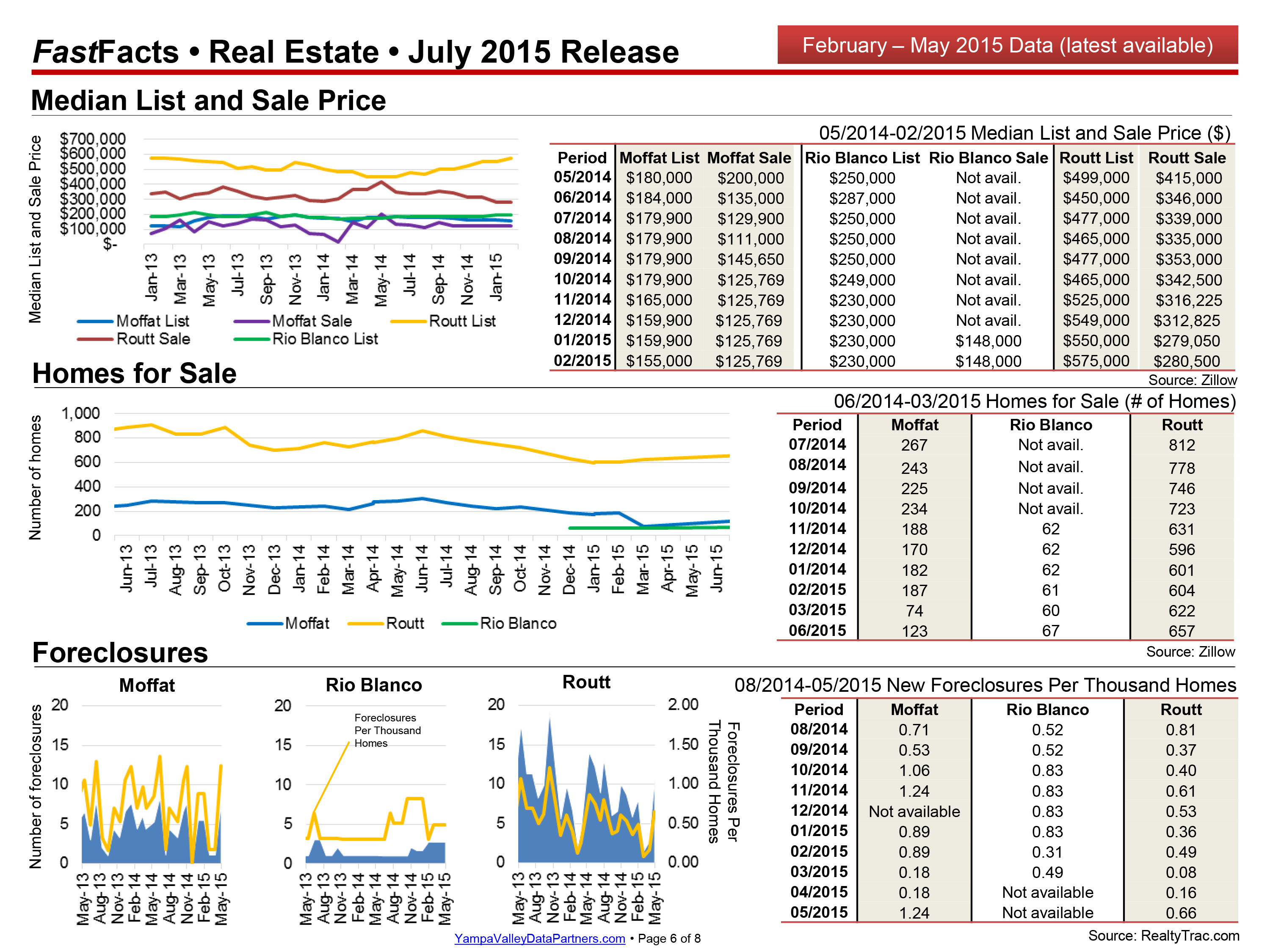Select the 05/2014 period row label
This screenshot has width=1270, height=952.
tap(582, 177)
